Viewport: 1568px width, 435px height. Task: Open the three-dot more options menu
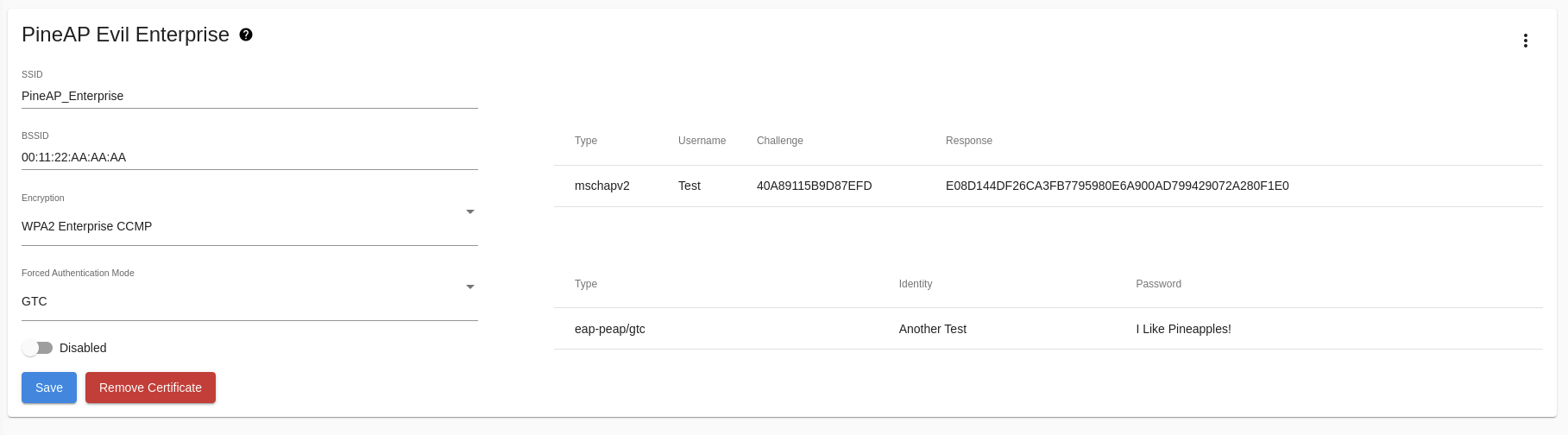[x=1525, y=41]
